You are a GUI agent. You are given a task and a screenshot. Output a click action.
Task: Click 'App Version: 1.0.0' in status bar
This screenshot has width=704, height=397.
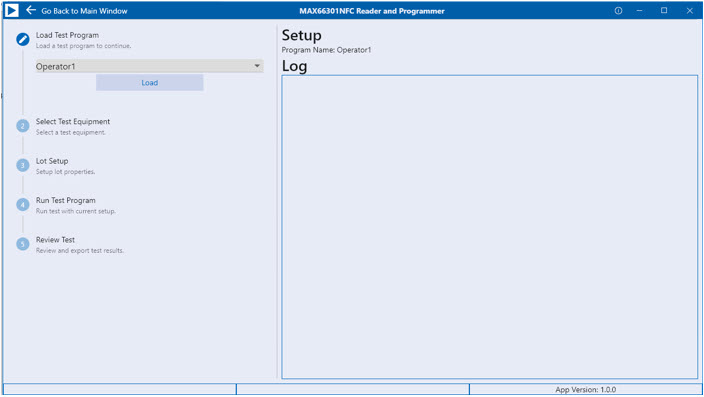tap(585, 389)
